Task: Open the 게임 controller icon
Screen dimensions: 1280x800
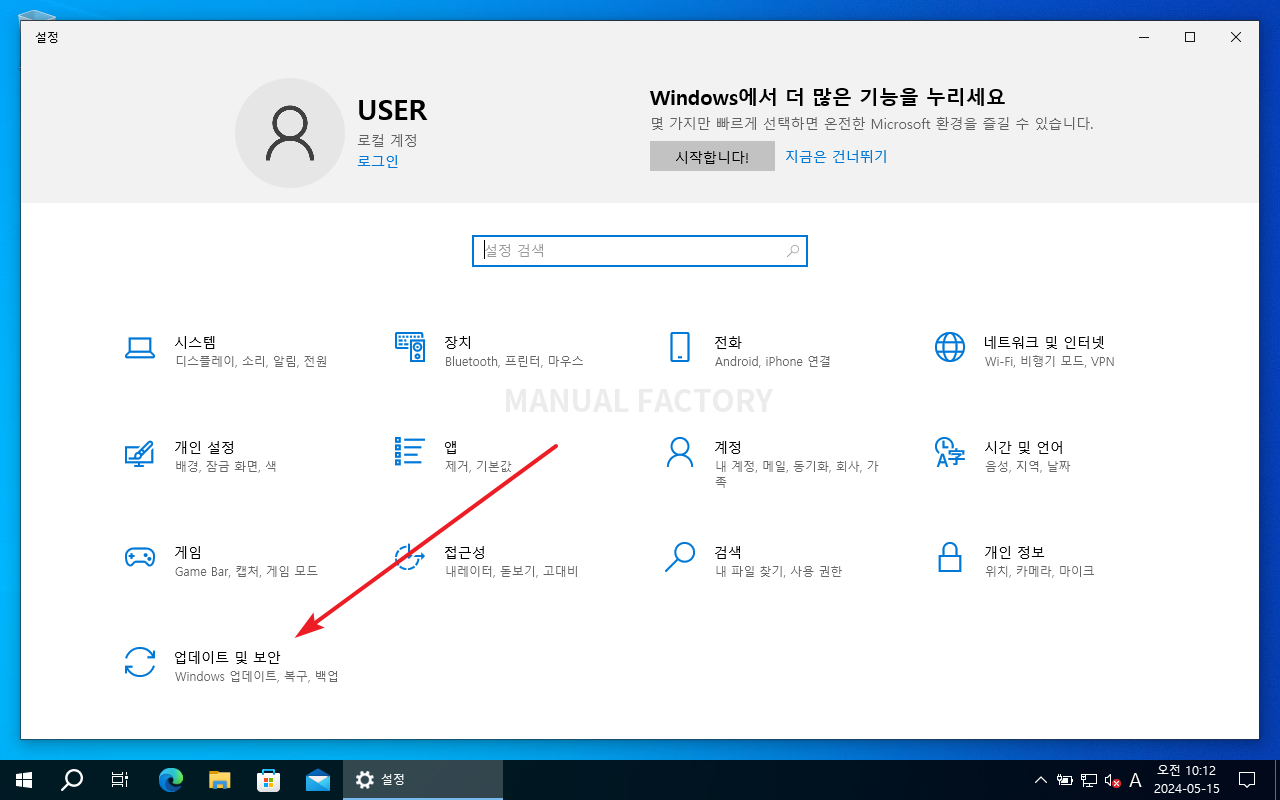Action: pos(139,557)
